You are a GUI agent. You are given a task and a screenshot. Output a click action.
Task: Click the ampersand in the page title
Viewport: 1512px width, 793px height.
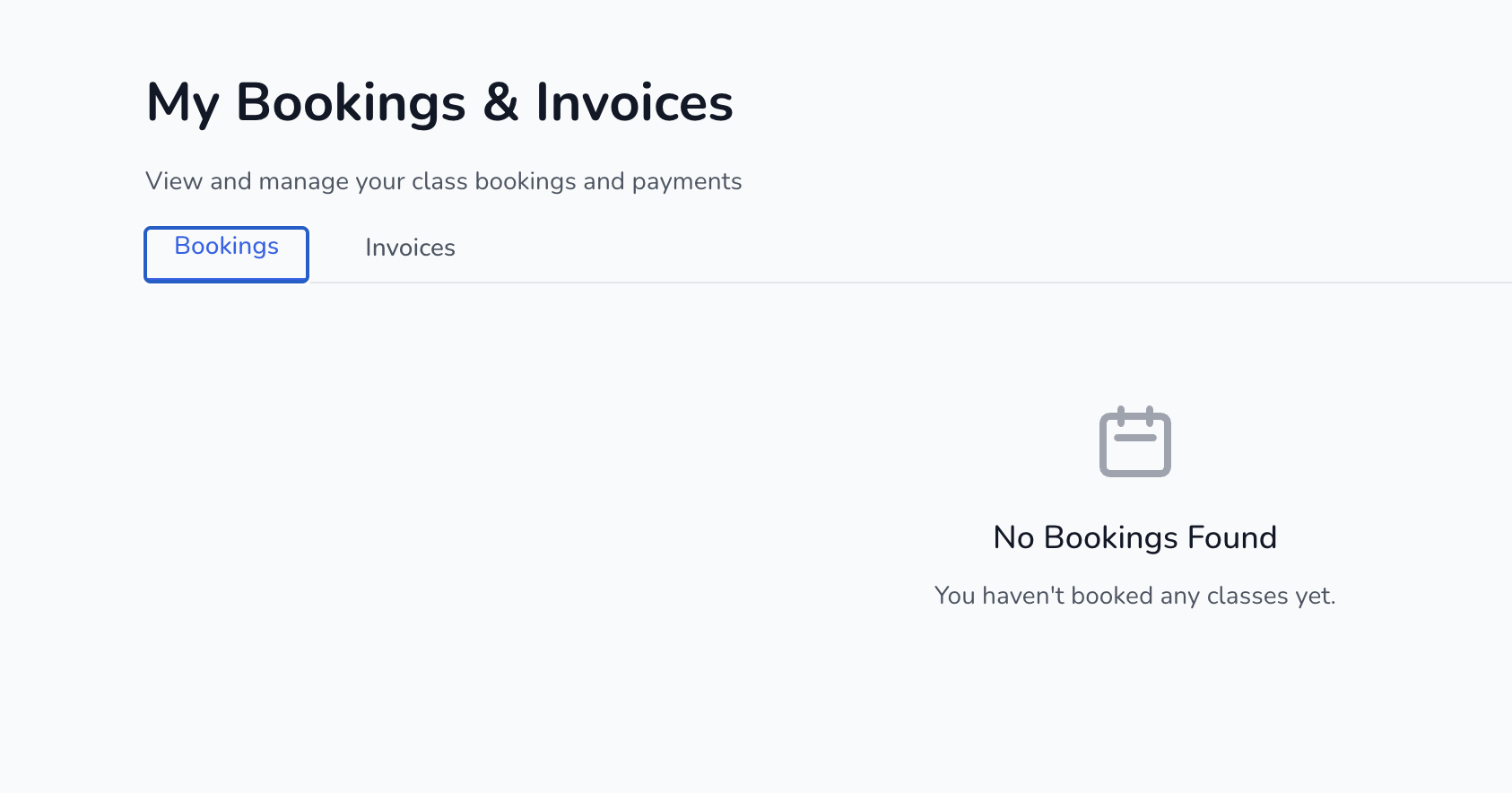pos(500,102)
